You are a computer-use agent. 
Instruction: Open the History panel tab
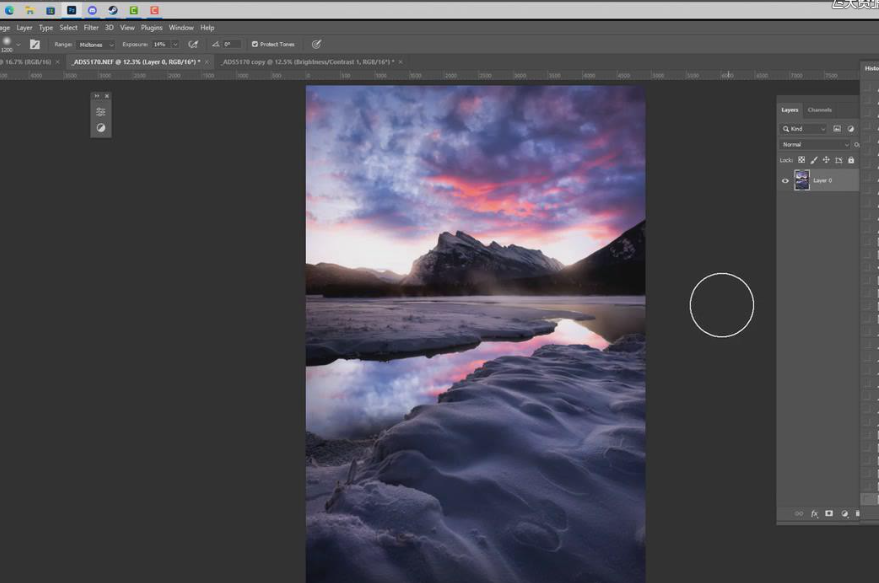coord(871,68)
